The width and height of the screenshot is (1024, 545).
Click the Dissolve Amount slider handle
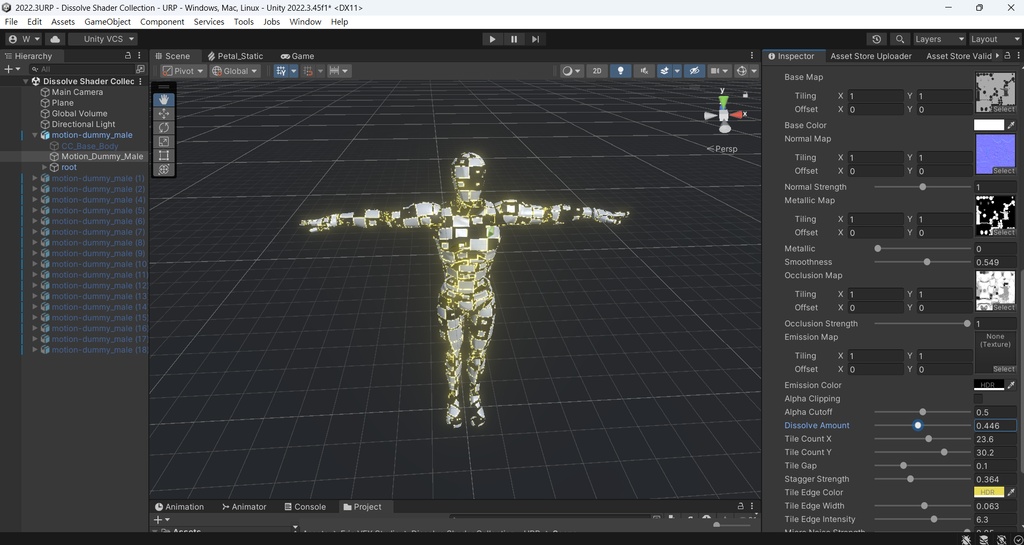click(918, 426)
